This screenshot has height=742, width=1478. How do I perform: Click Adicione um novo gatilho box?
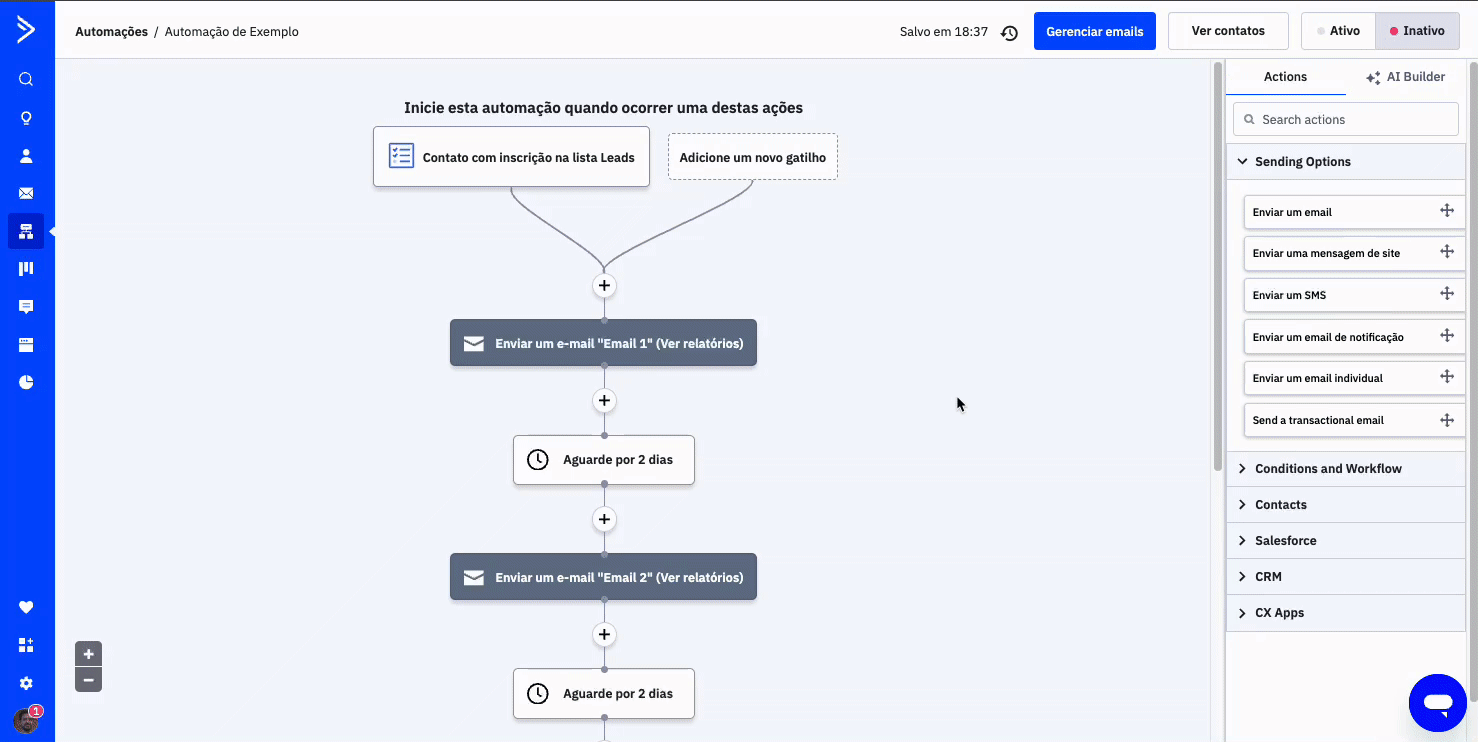[752, 157]
